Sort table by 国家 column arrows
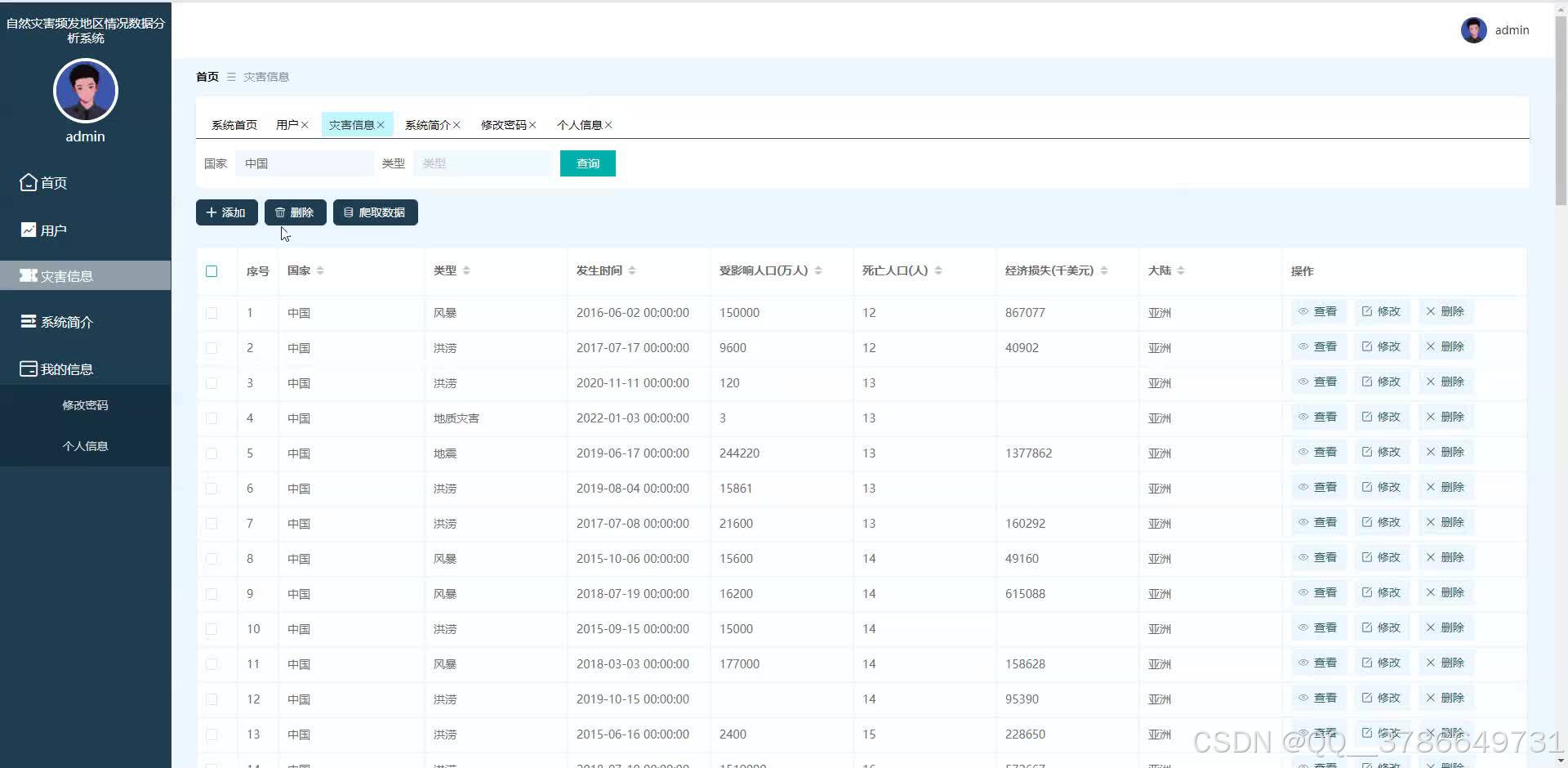 320,270
